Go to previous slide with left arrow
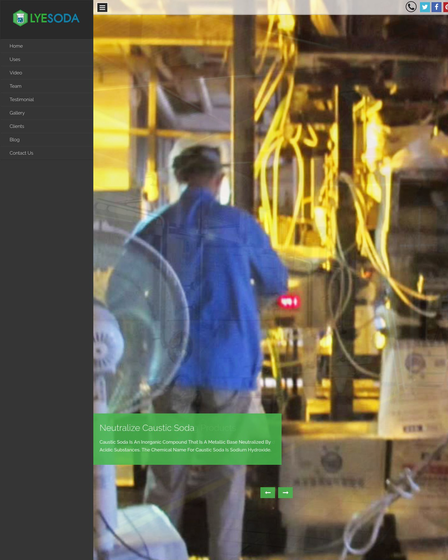This screenshot has height=560, width=448. coord(268,492)
